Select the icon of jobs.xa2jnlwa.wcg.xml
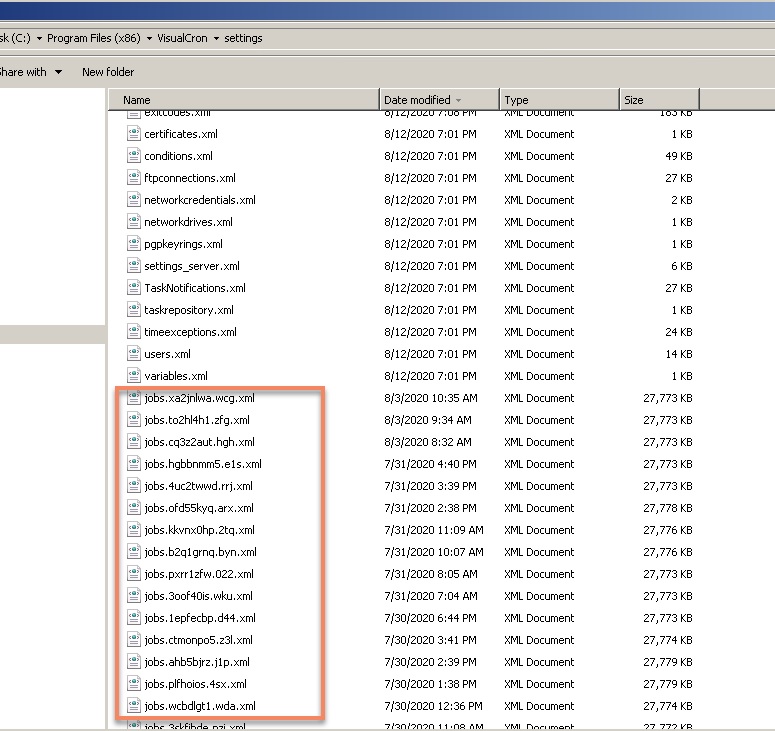This screenshot has height=731, width=775. pos(134,398)
